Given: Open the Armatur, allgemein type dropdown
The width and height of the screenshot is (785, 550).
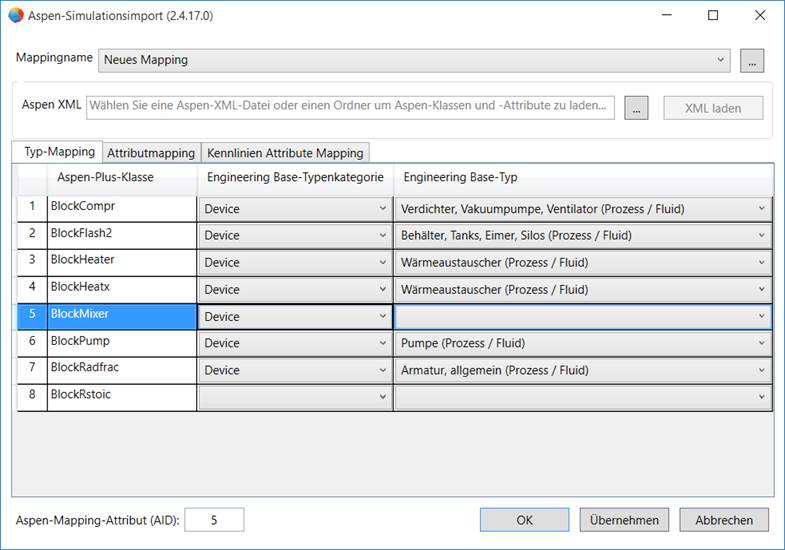Looking at the screenshot, I should [x=583, y=370].
